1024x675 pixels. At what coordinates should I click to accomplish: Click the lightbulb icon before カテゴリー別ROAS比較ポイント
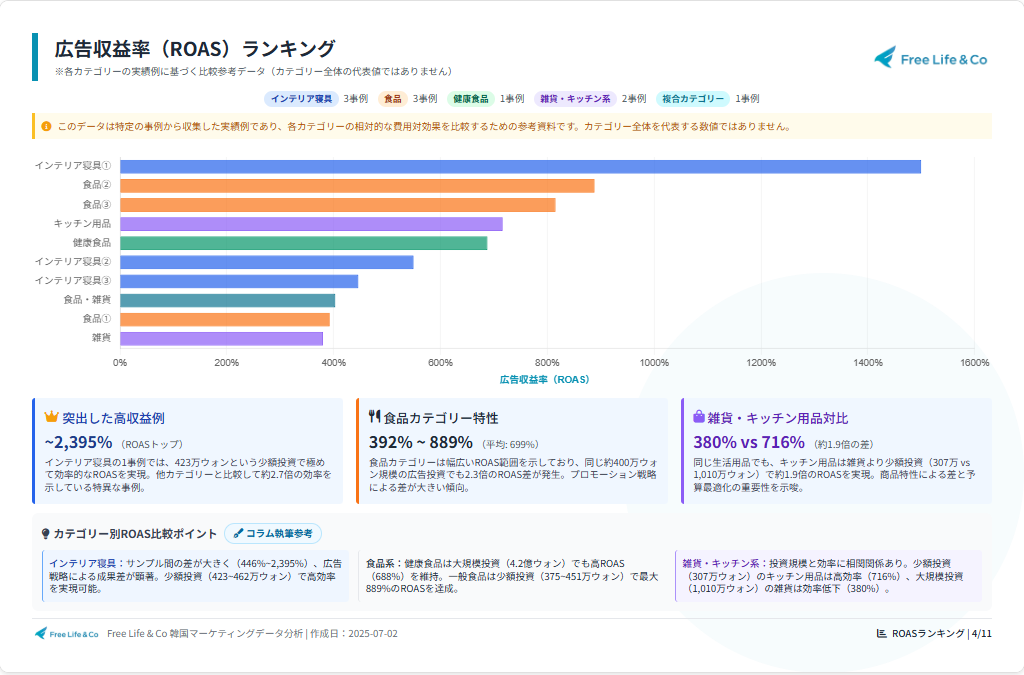pos(45,534)
